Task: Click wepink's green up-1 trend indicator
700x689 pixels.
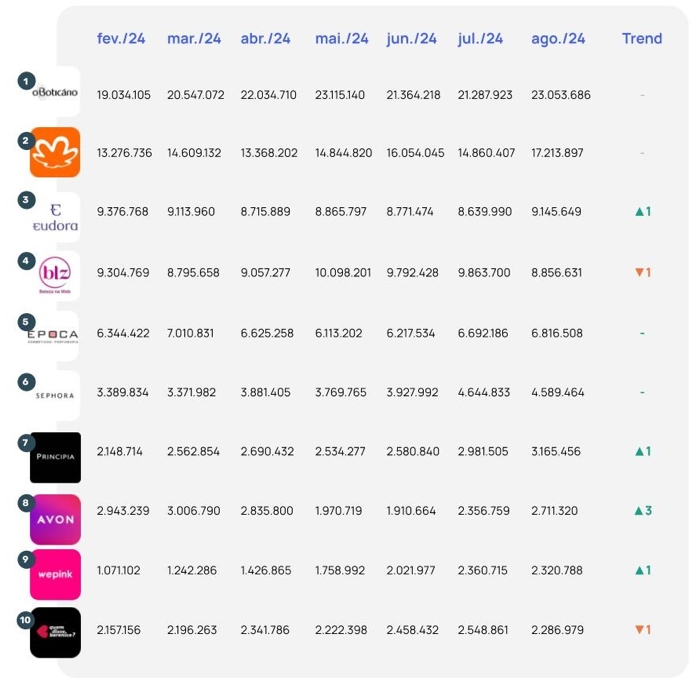Action: point(643,570)
